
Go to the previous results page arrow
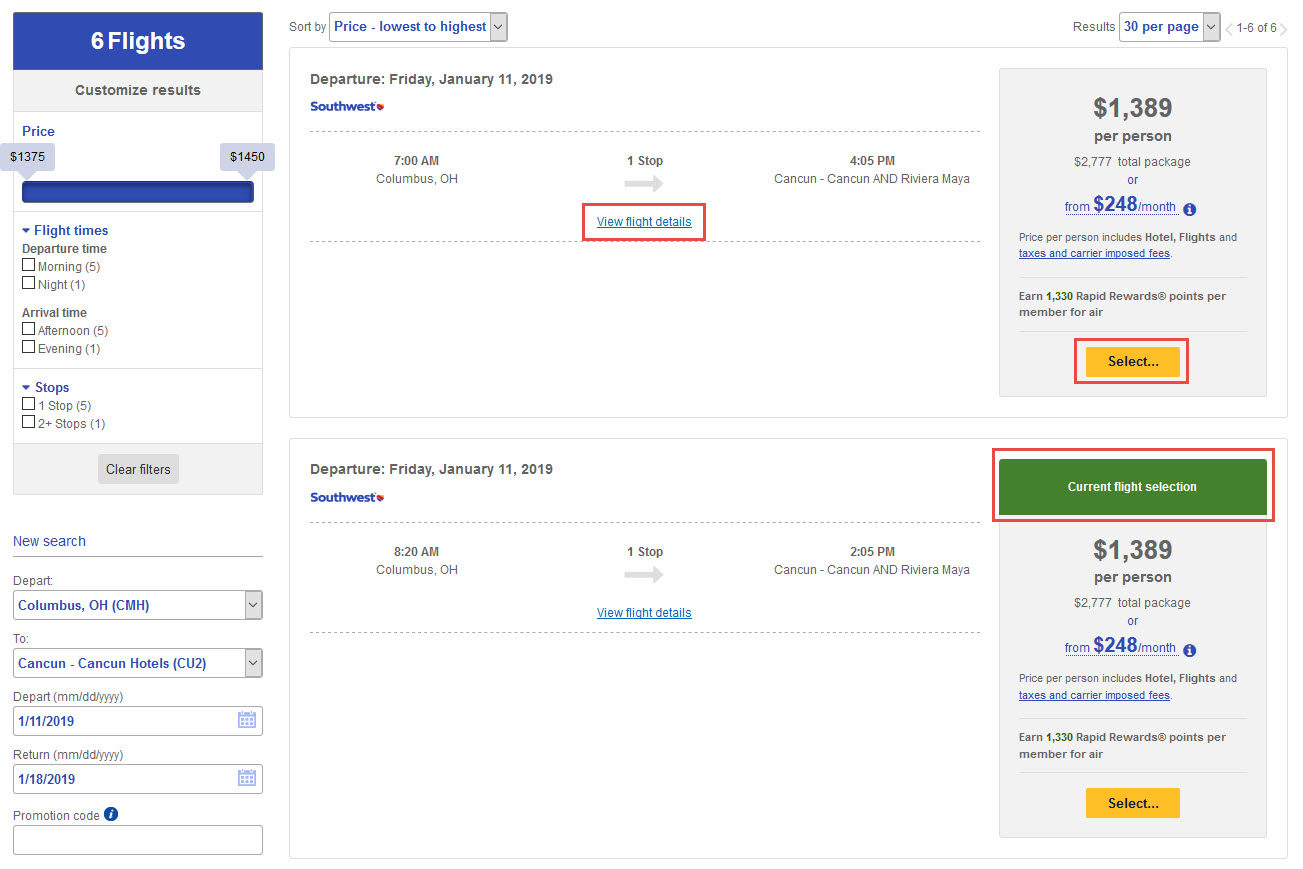coord(1229,28)
